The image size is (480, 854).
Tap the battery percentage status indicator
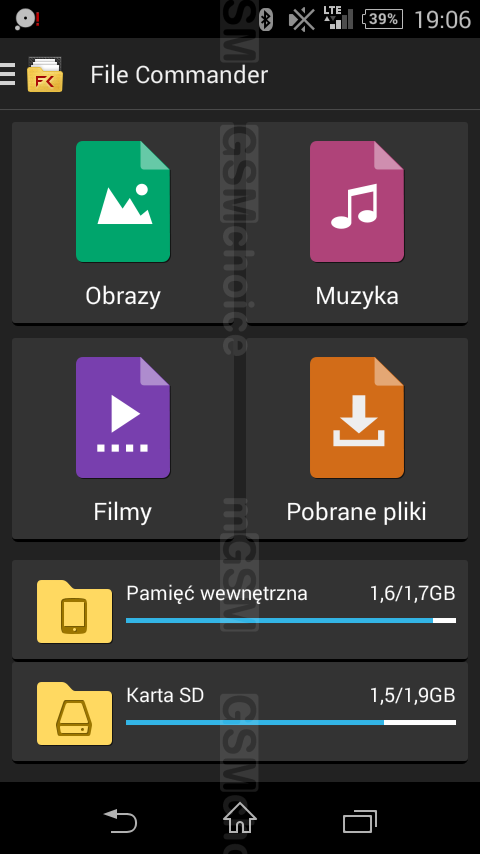point(383,20)
